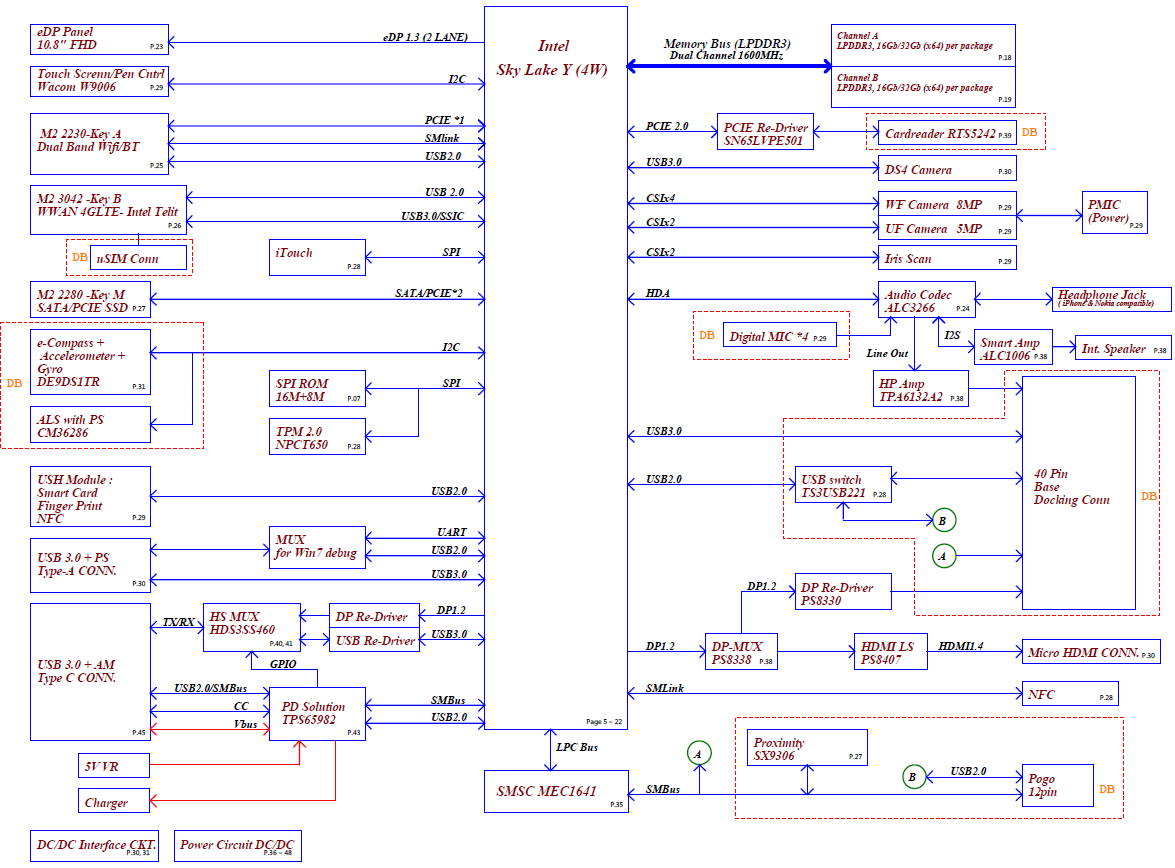Select the SMSC MEC1641 controller block
Viewport: 1175px width, 868px height.
555,791
